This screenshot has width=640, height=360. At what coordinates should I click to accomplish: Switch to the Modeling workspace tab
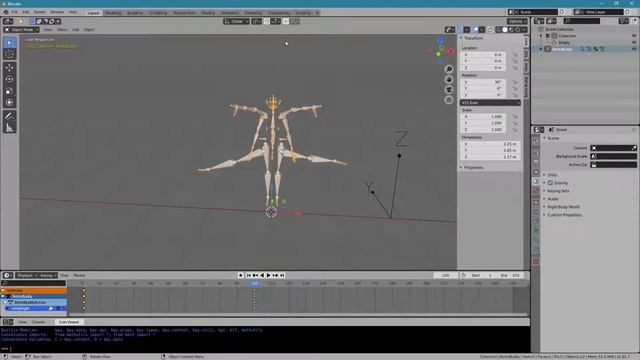[113, 13]
